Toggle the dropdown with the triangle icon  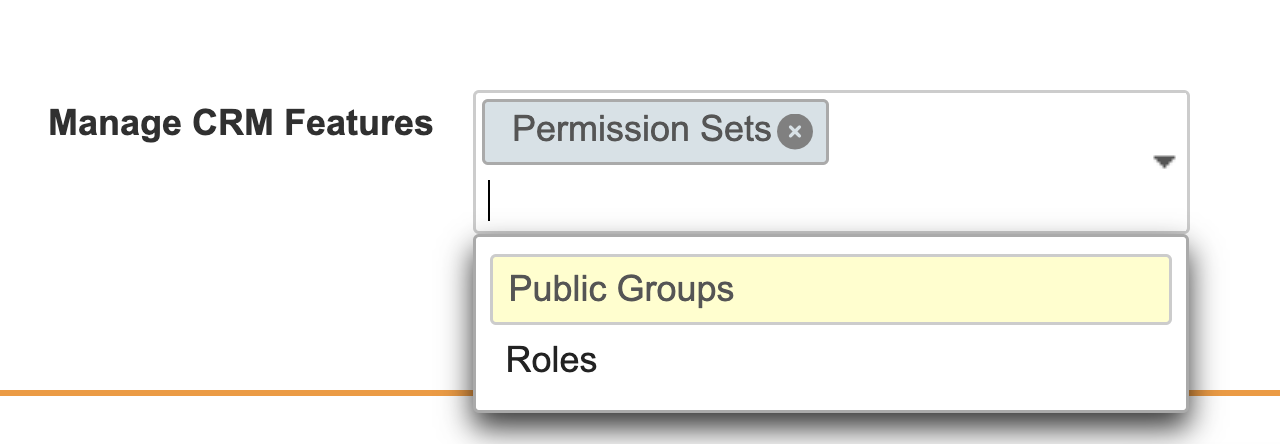[1163, 162]
